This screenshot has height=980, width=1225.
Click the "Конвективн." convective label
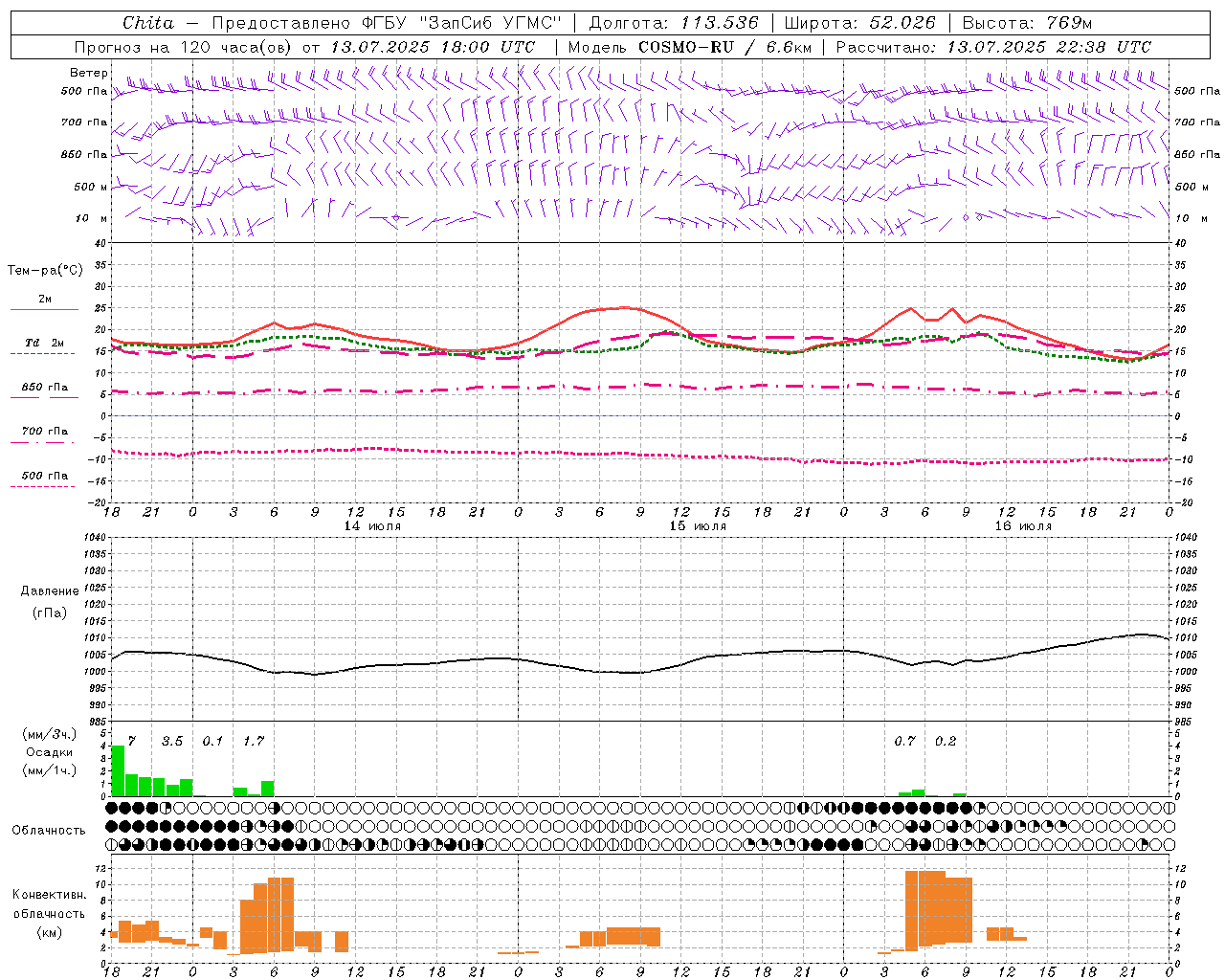coord(50,895)
